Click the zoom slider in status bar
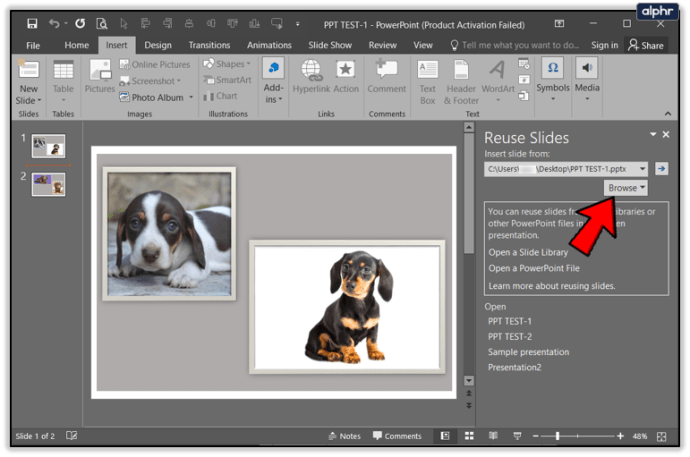 [x=557, y=436]
